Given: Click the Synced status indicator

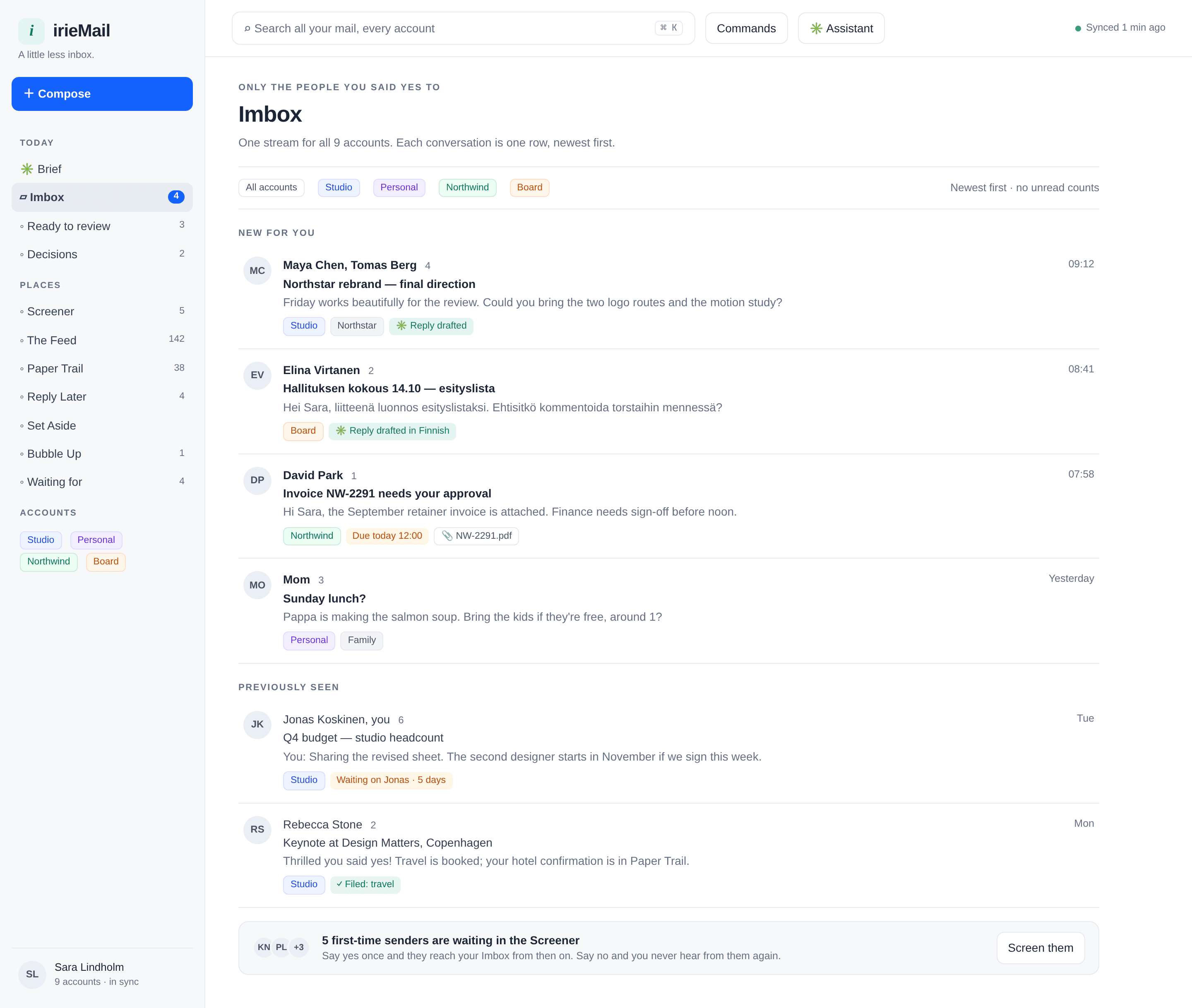Looking at the screenshot, I should coord(1120,27).
